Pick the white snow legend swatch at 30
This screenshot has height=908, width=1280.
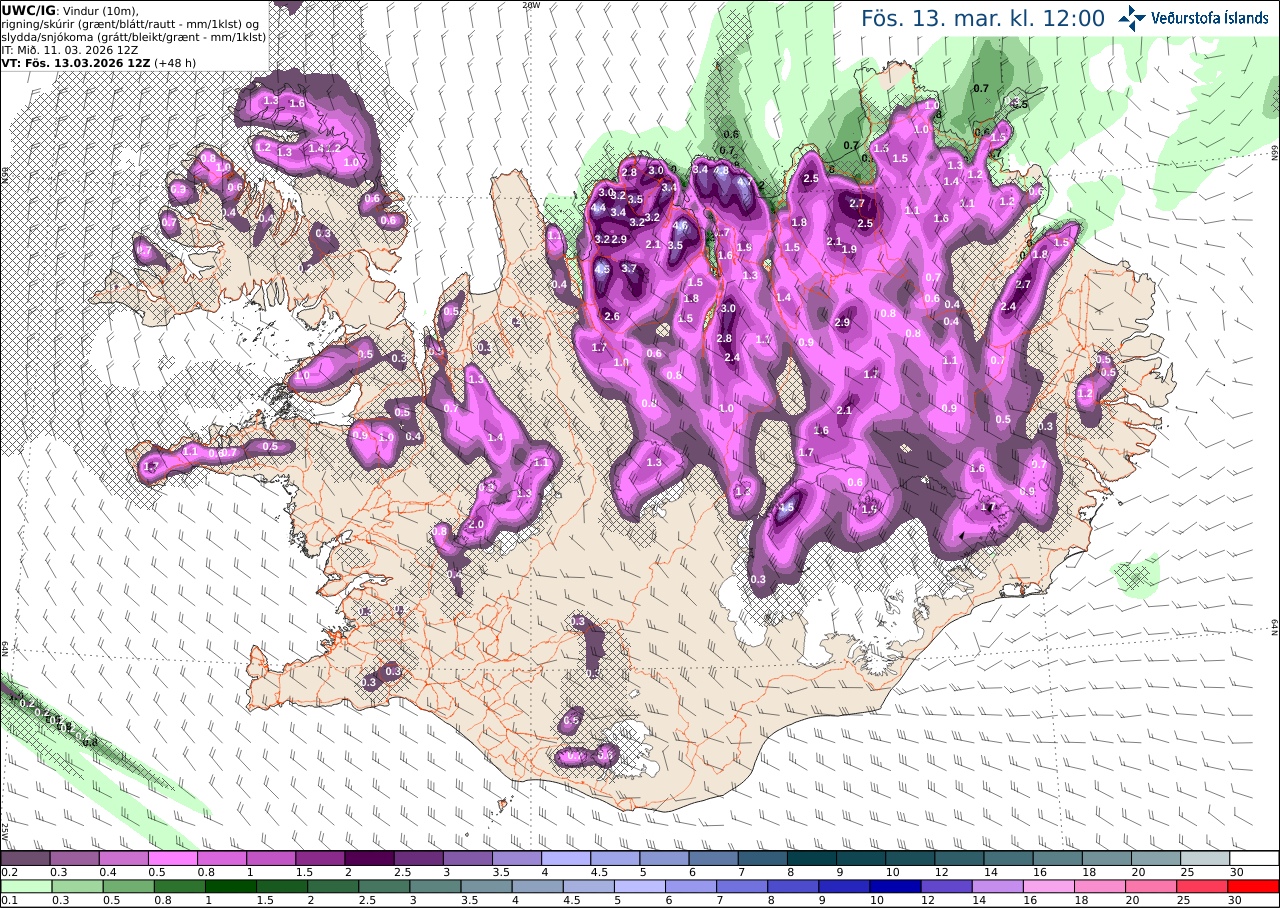pos(1254,858)
